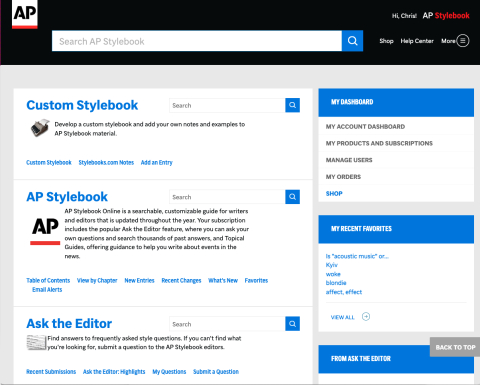The height and width of the screenshot is (385, 480).
Task: Open Ask the Editor: Highlights link
Action: tap(114, 371)
